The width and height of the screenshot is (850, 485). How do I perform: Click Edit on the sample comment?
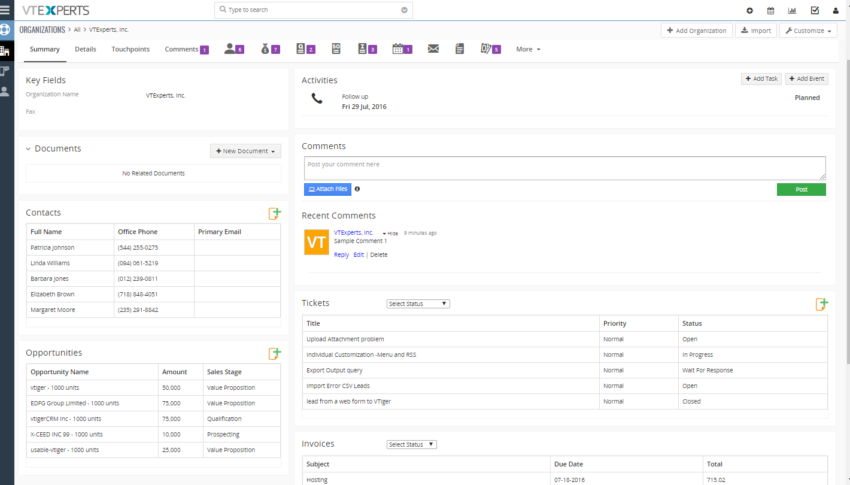[358, 255]
